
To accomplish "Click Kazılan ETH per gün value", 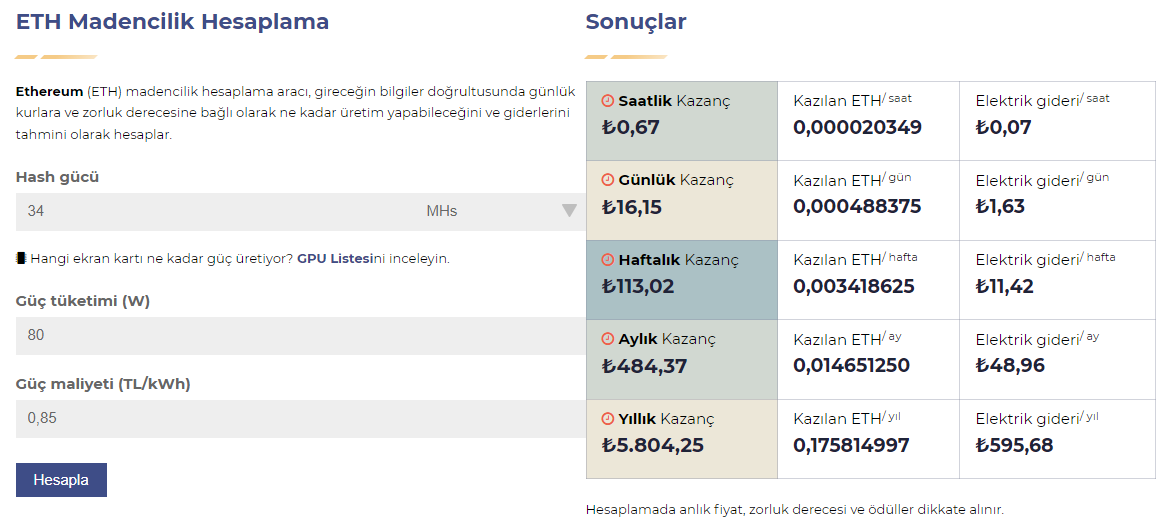I will coord(857,207).
